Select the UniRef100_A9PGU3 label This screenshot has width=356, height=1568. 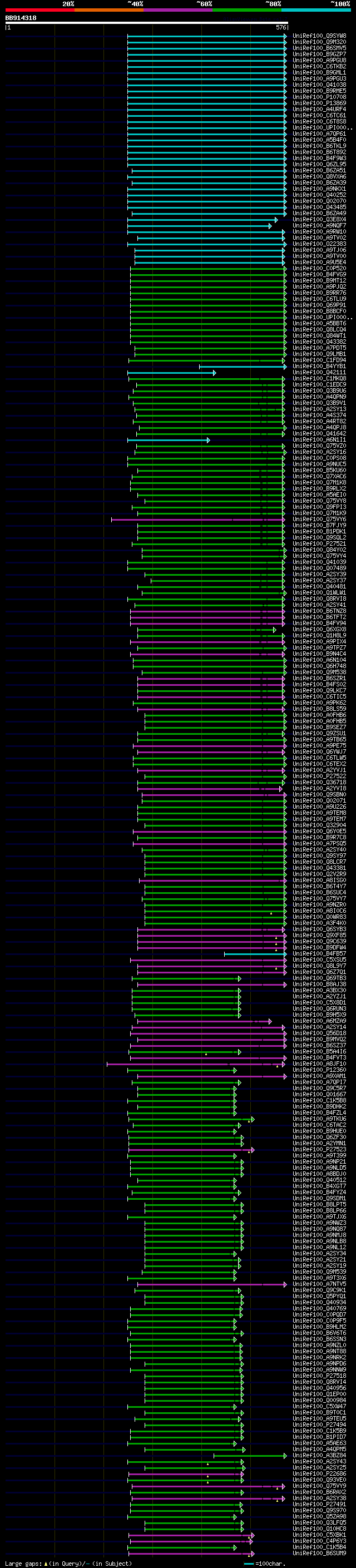tap(319, 78)
